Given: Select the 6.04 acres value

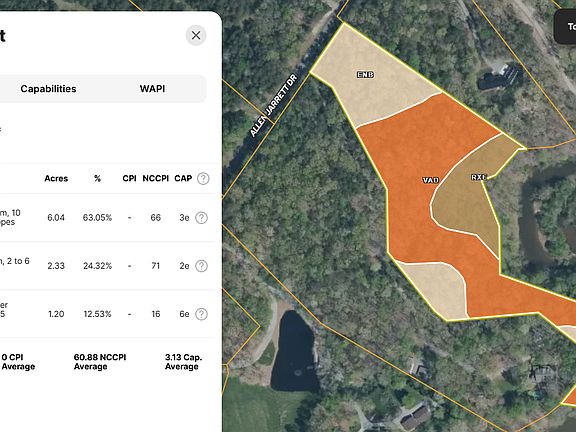Looking at the screenshot, I should (56, 217).
